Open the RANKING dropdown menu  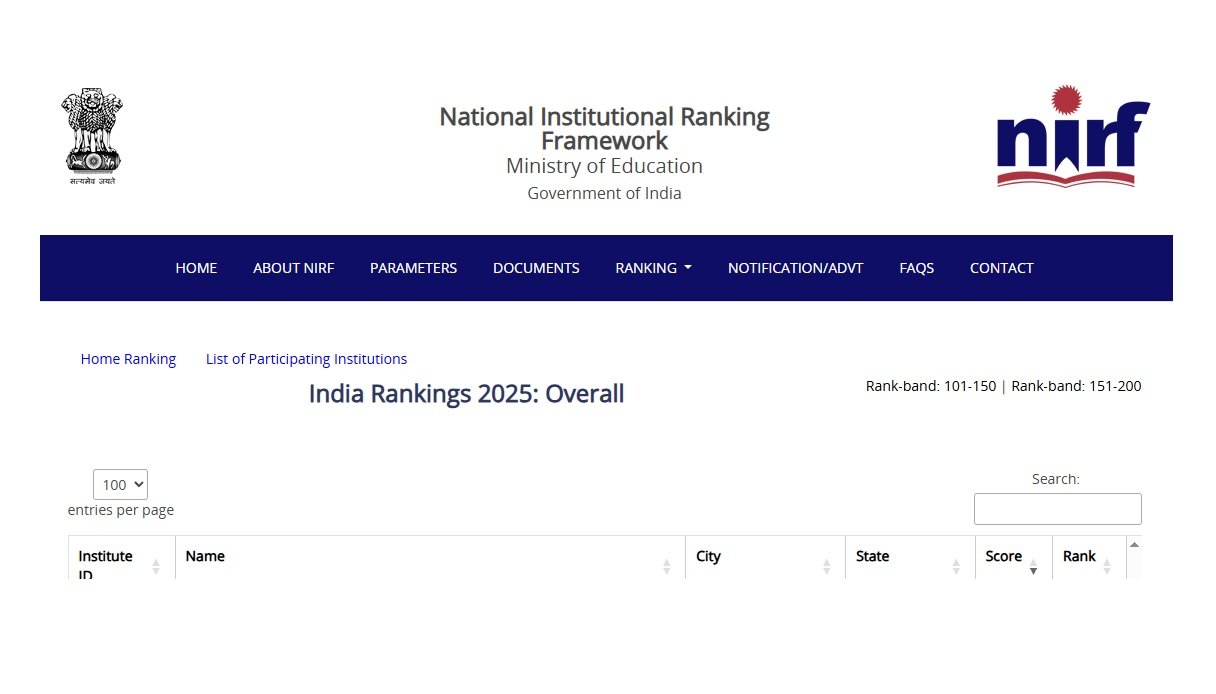pos(652,268)
